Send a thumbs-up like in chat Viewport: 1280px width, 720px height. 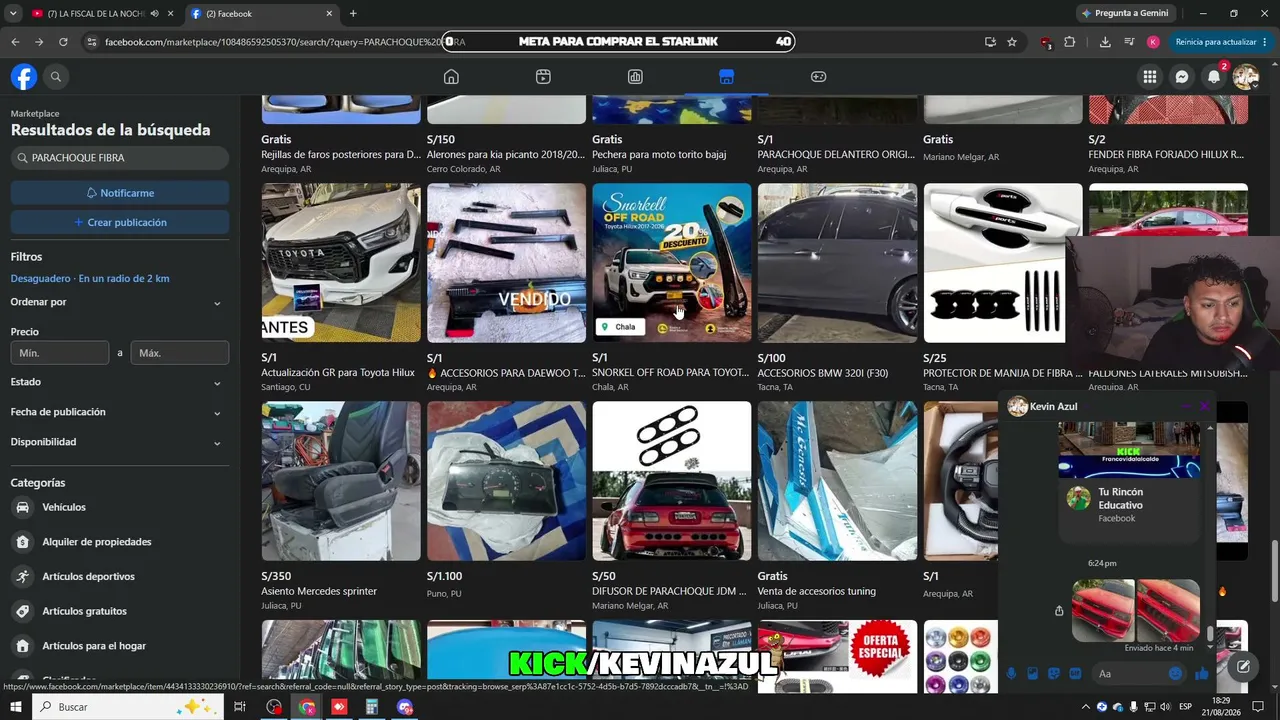pos(1201,674)
